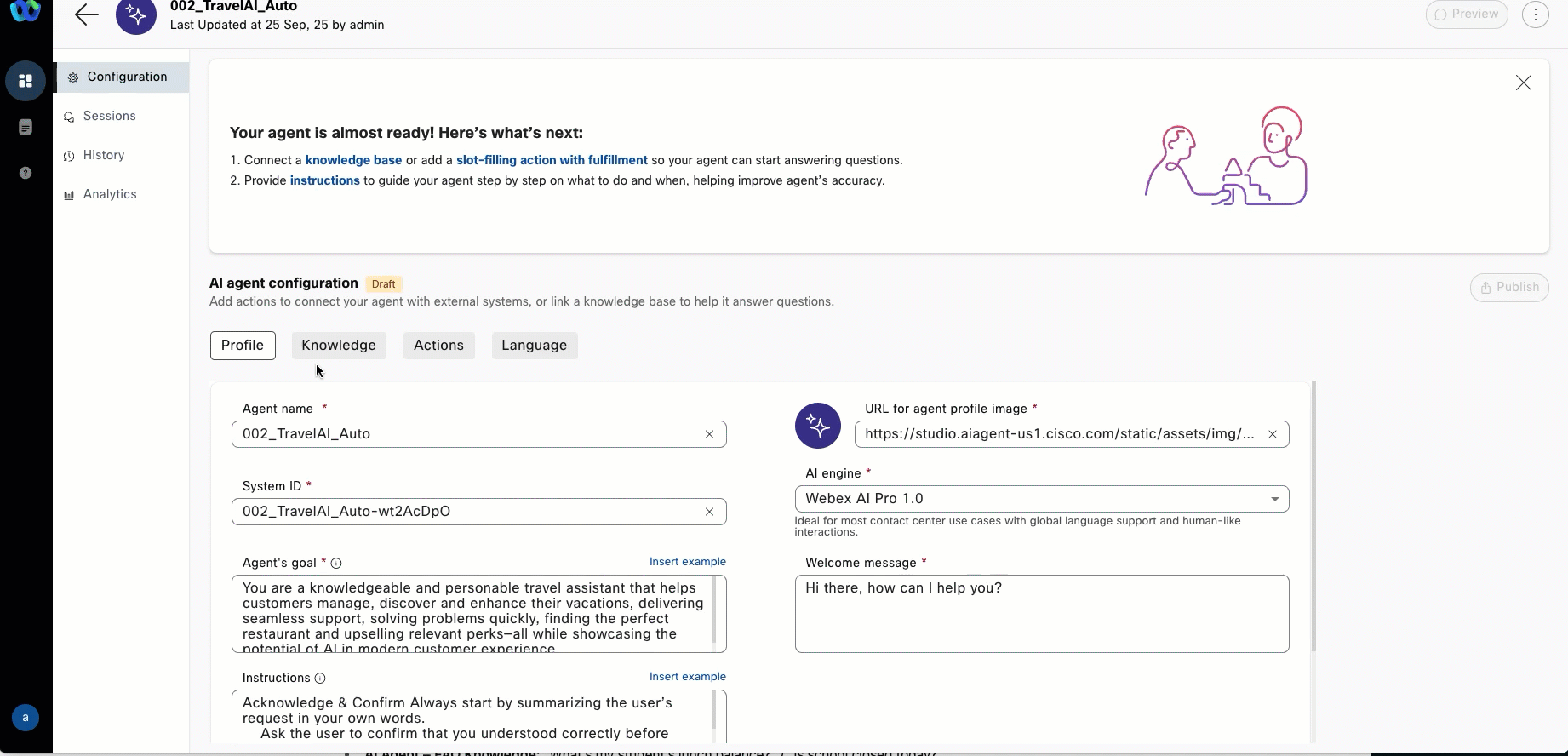Viewport: 1568px width, 756px height.
Task: Switch to the Actions tab
Action: coord(438,346)
